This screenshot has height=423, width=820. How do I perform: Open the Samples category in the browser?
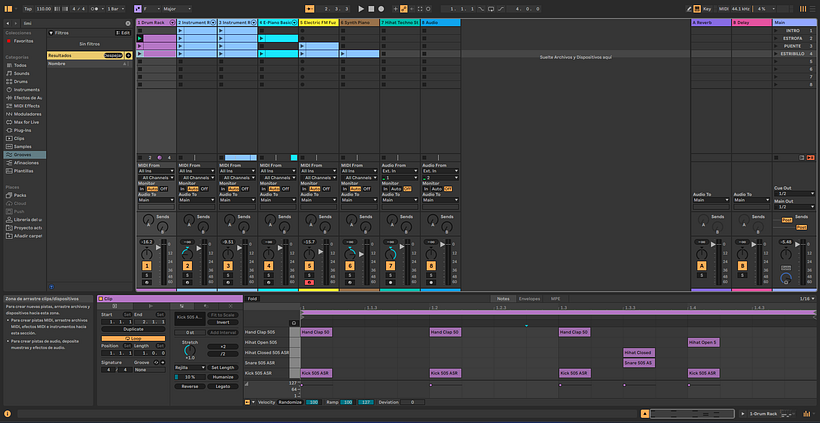click(22, 146)
